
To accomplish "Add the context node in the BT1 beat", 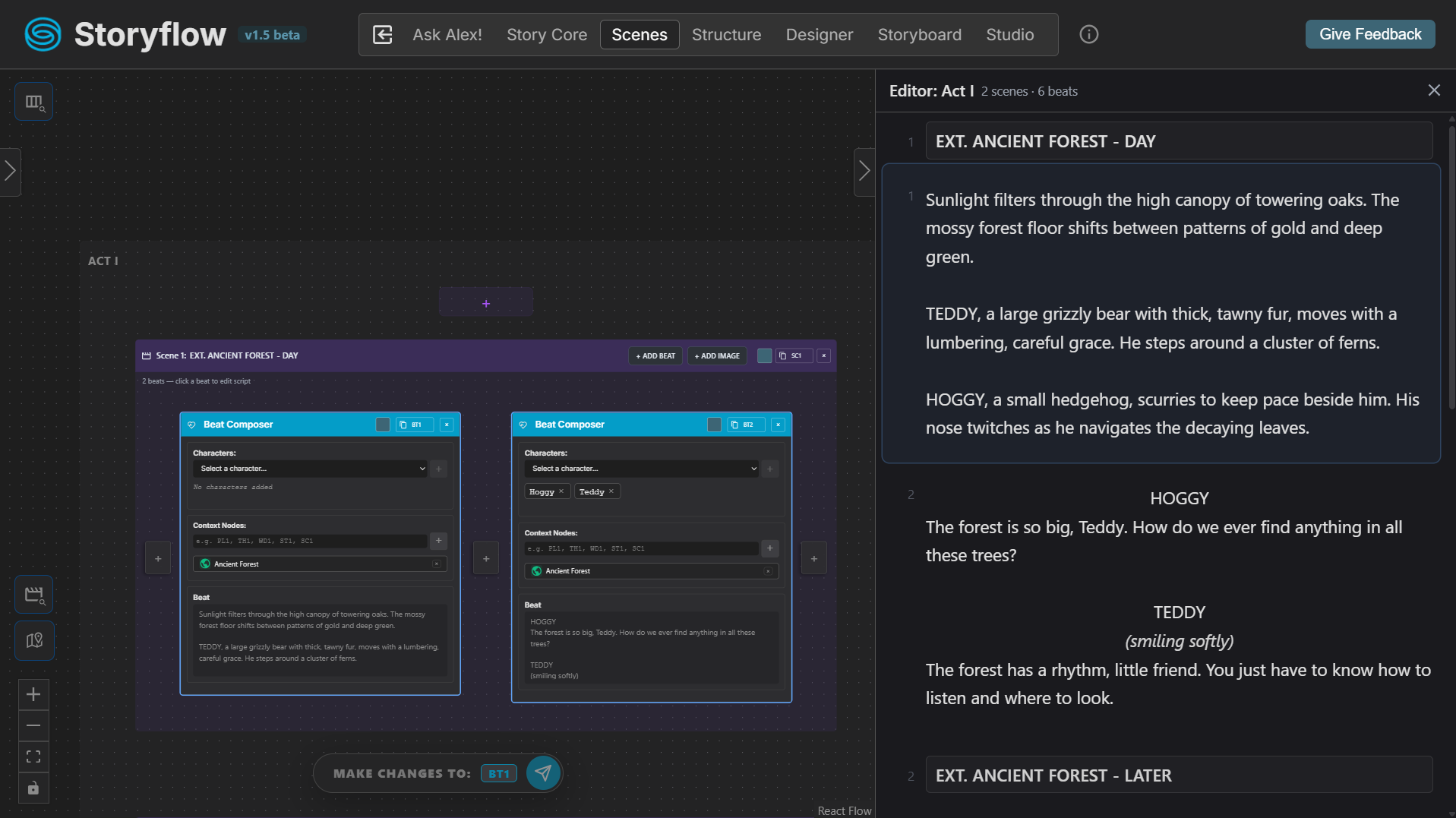I will coord(438,541).
